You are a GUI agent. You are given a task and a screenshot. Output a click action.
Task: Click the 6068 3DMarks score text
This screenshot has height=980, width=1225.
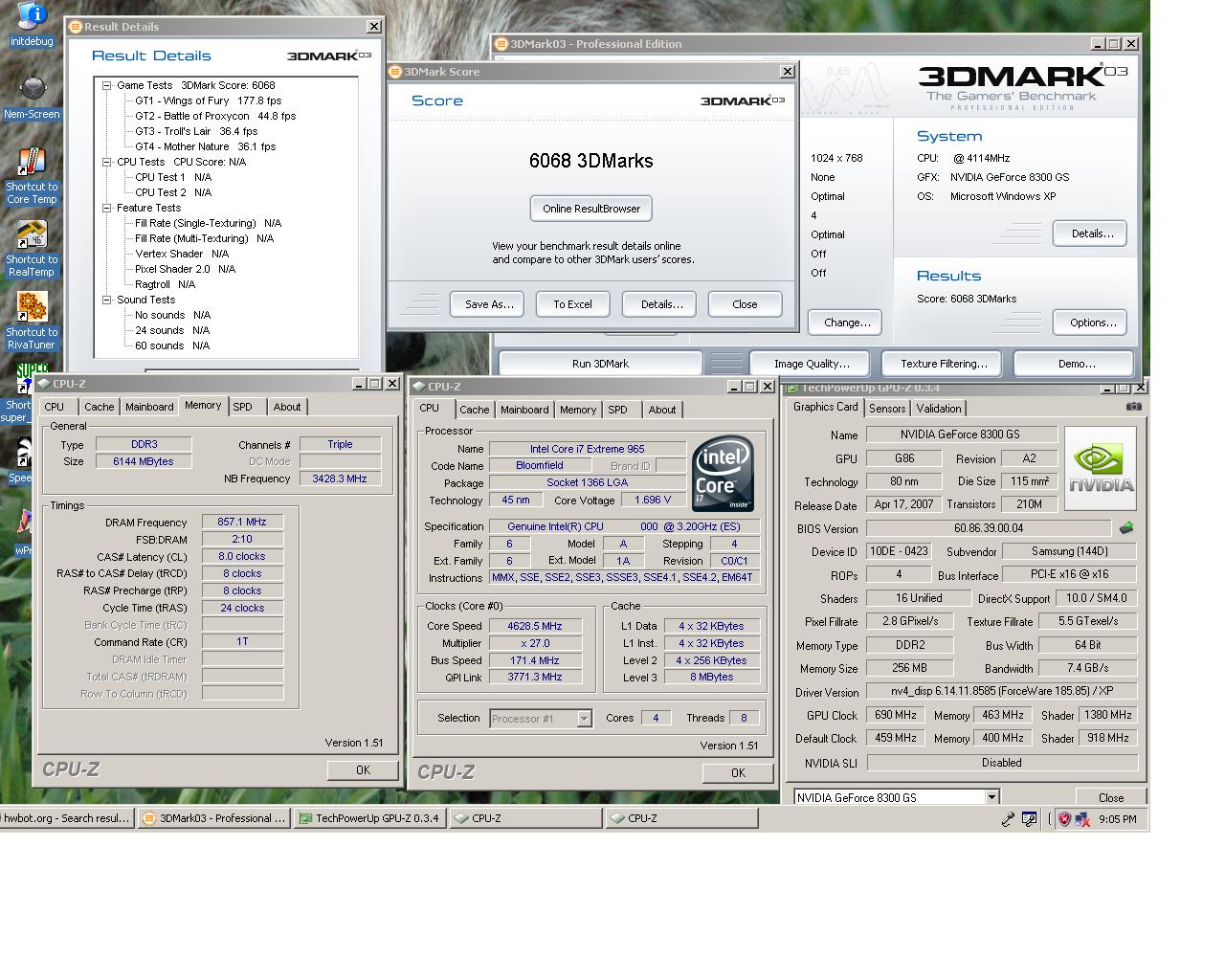point(591,161)
